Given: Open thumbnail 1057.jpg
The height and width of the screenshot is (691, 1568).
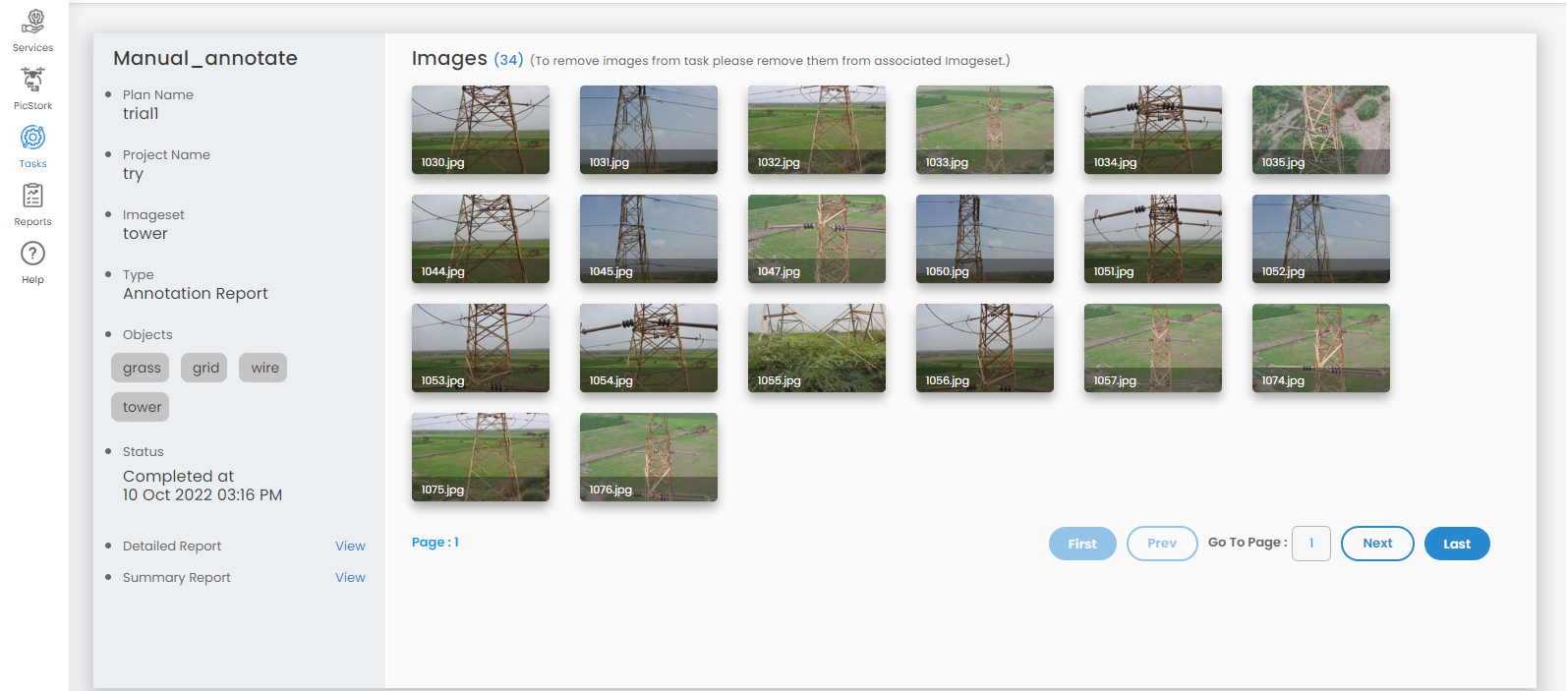Looking at the screenshot, I should point(1153,348).
